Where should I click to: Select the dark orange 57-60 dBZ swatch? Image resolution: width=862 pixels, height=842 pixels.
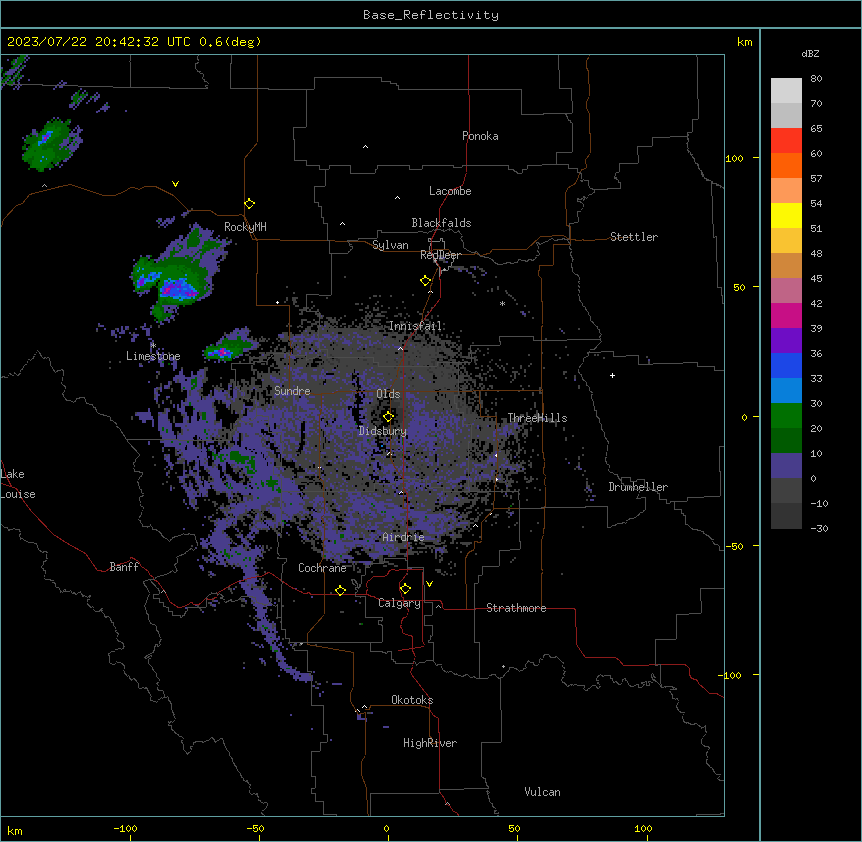786,165
